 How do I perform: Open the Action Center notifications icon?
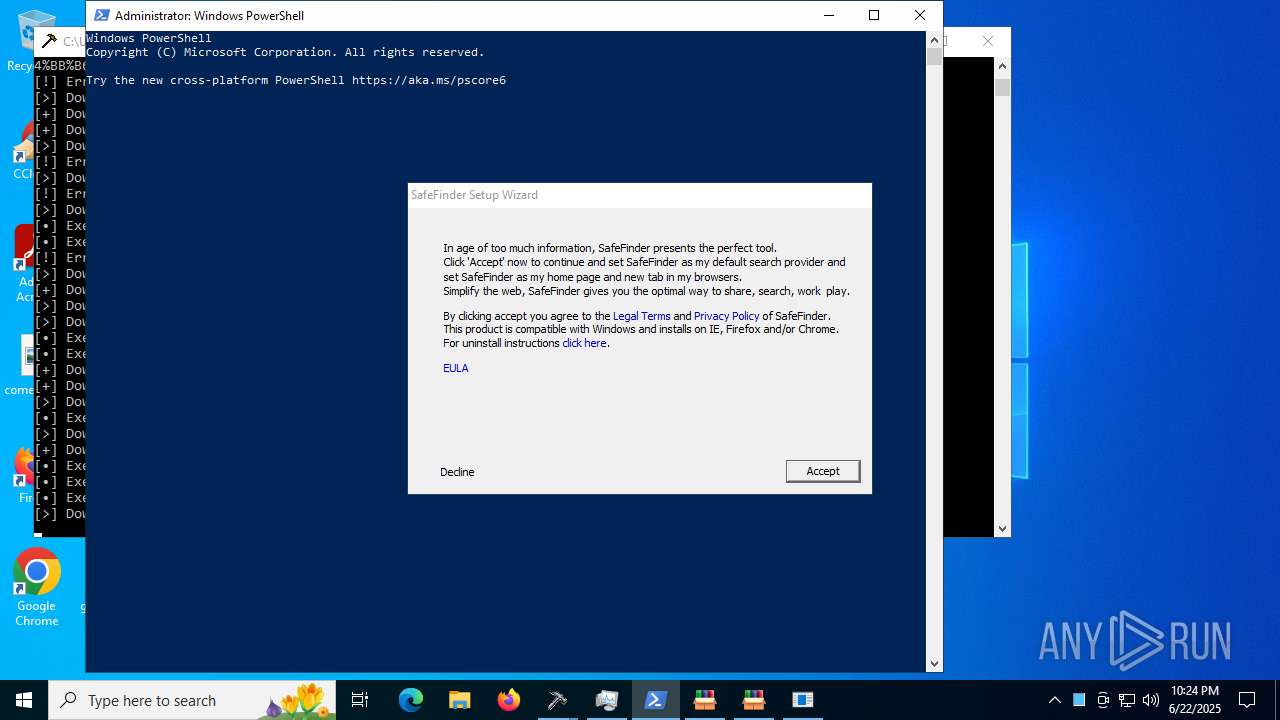[x=1247, y=700]
